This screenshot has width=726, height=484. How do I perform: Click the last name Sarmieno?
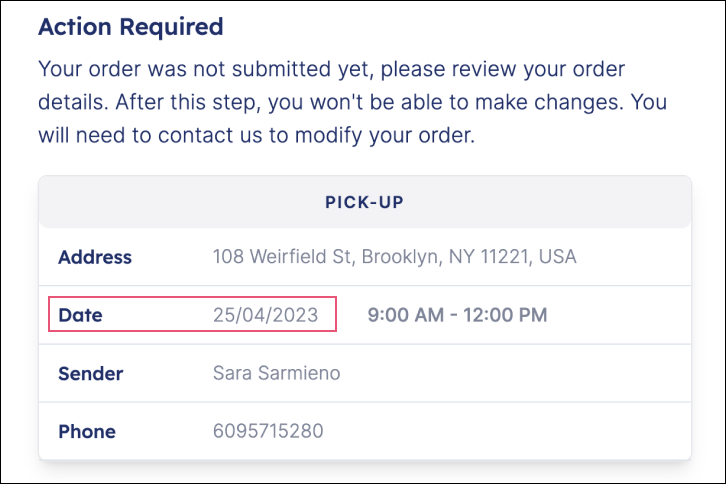tap(299, 373)
